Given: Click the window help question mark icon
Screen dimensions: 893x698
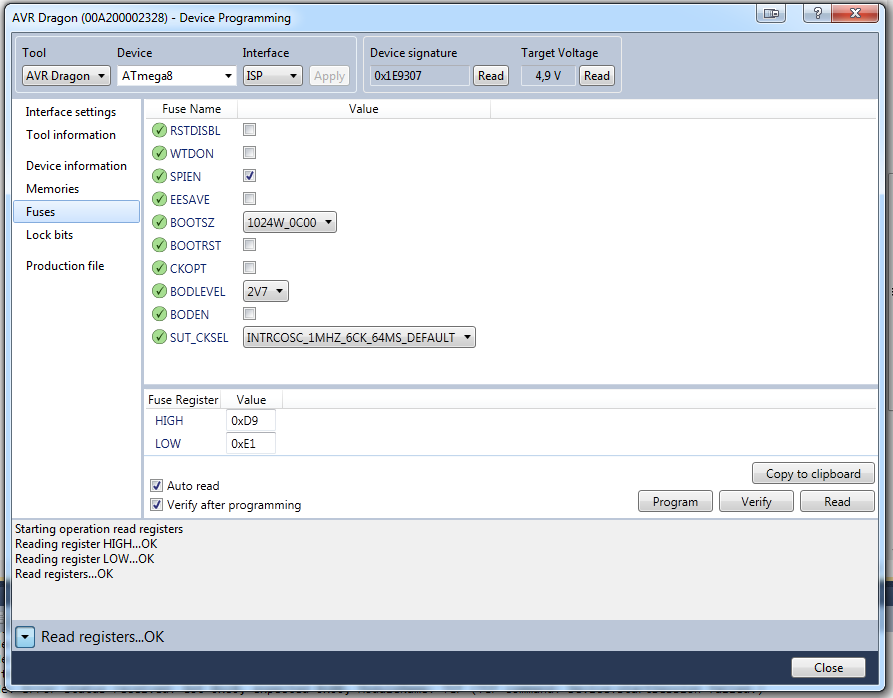Looking at the screenshot, I should 817,13.
